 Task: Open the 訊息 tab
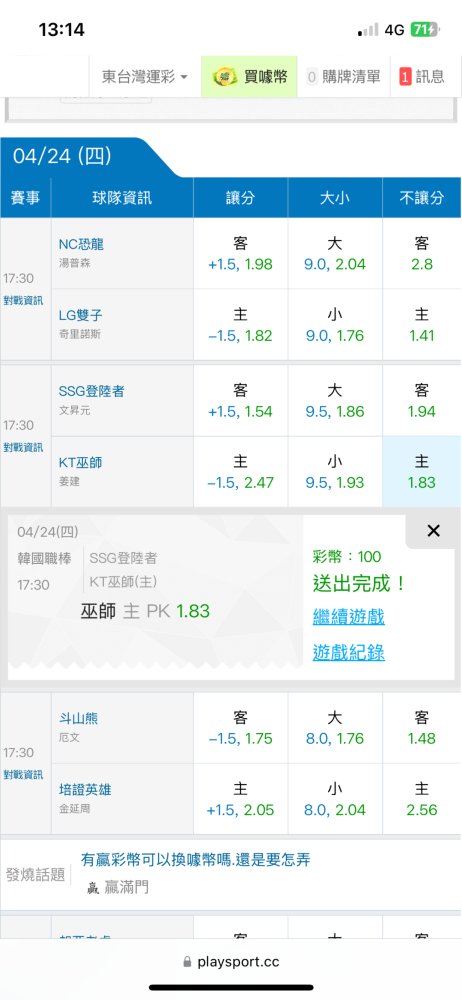(x=422, y=77)
